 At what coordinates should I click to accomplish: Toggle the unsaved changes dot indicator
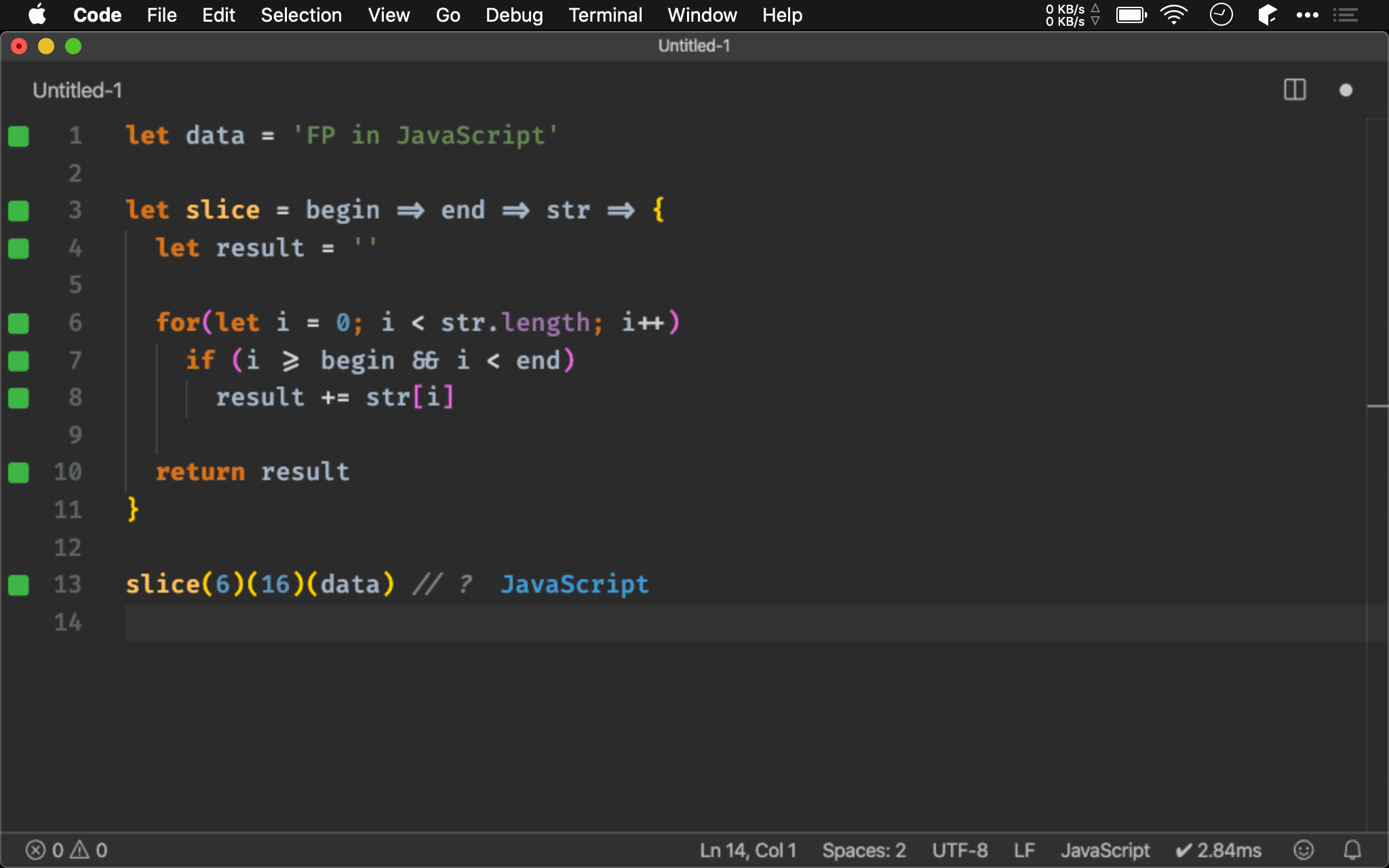click(1346, 89)
